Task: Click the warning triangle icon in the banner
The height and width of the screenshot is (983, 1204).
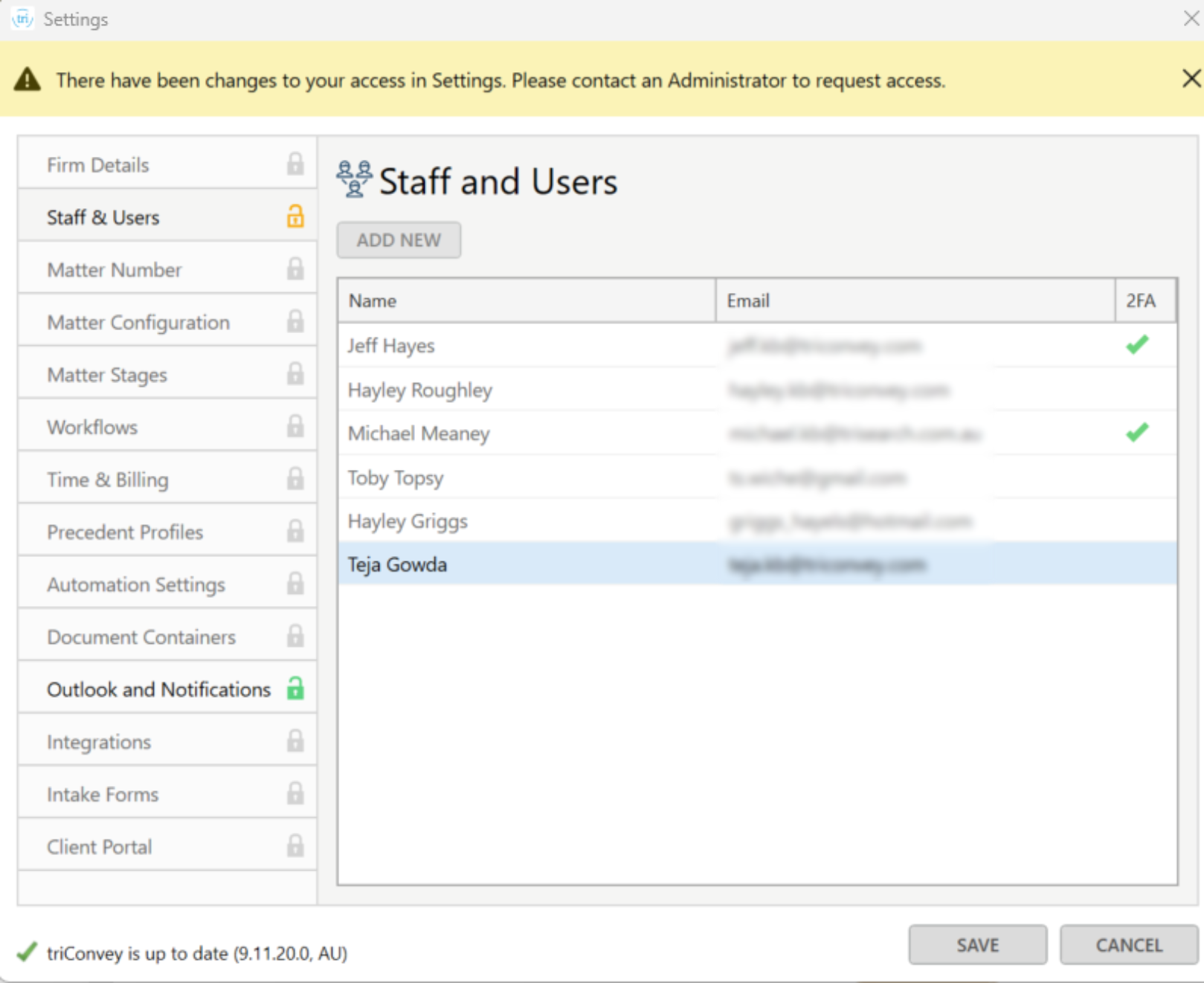Action: coord(28,80)
